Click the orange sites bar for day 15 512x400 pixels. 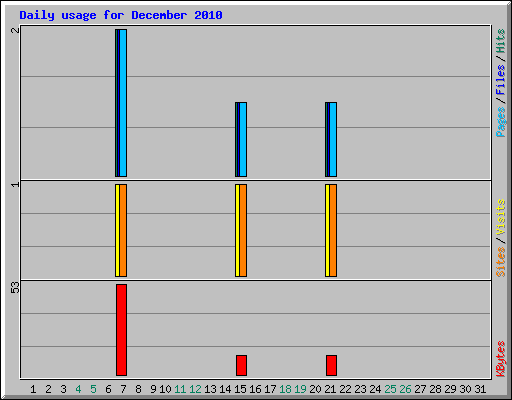tap(243, 230)
